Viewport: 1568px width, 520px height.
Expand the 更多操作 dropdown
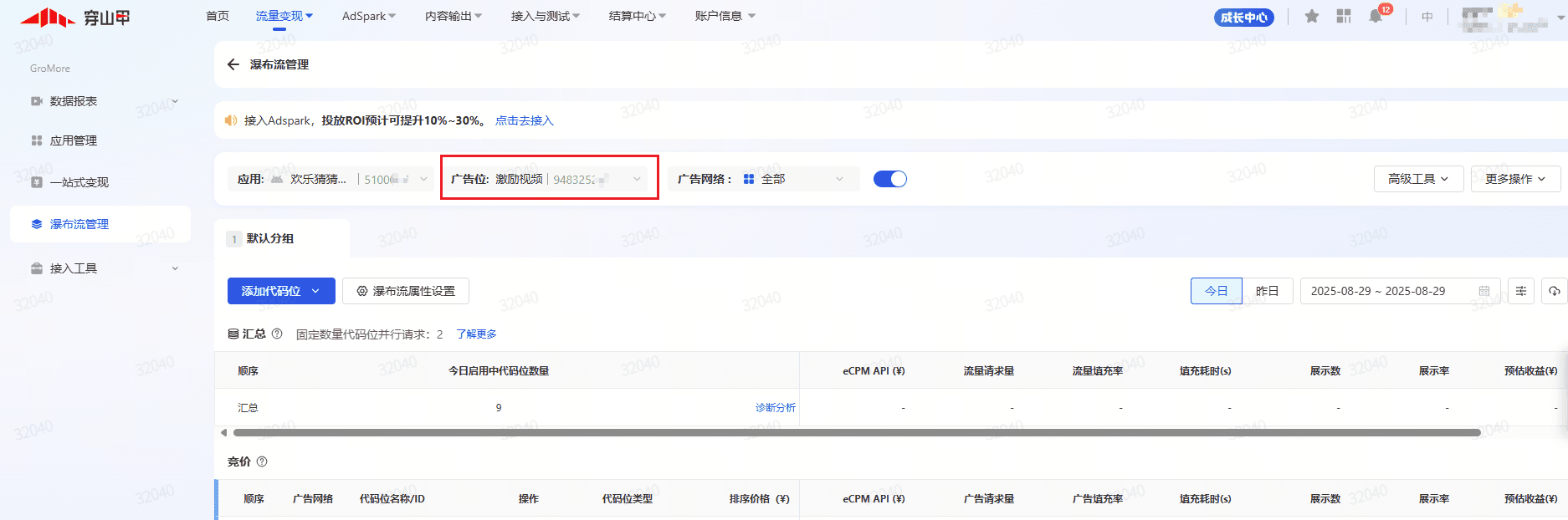(x=1516, y=179)
